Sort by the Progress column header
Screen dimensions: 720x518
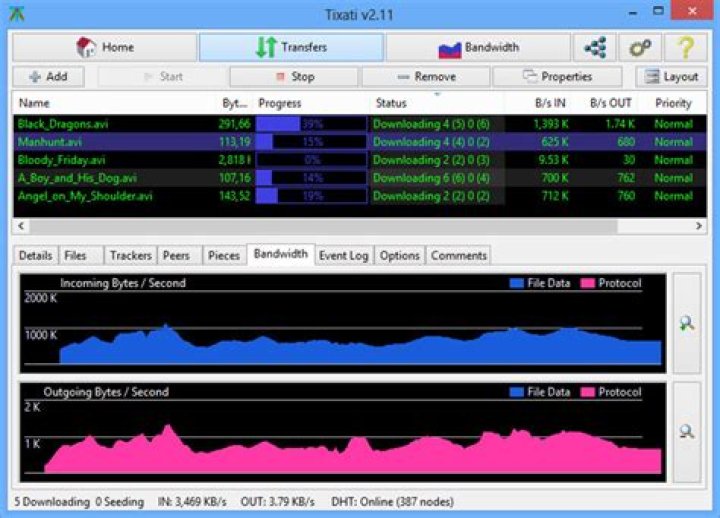280,103
